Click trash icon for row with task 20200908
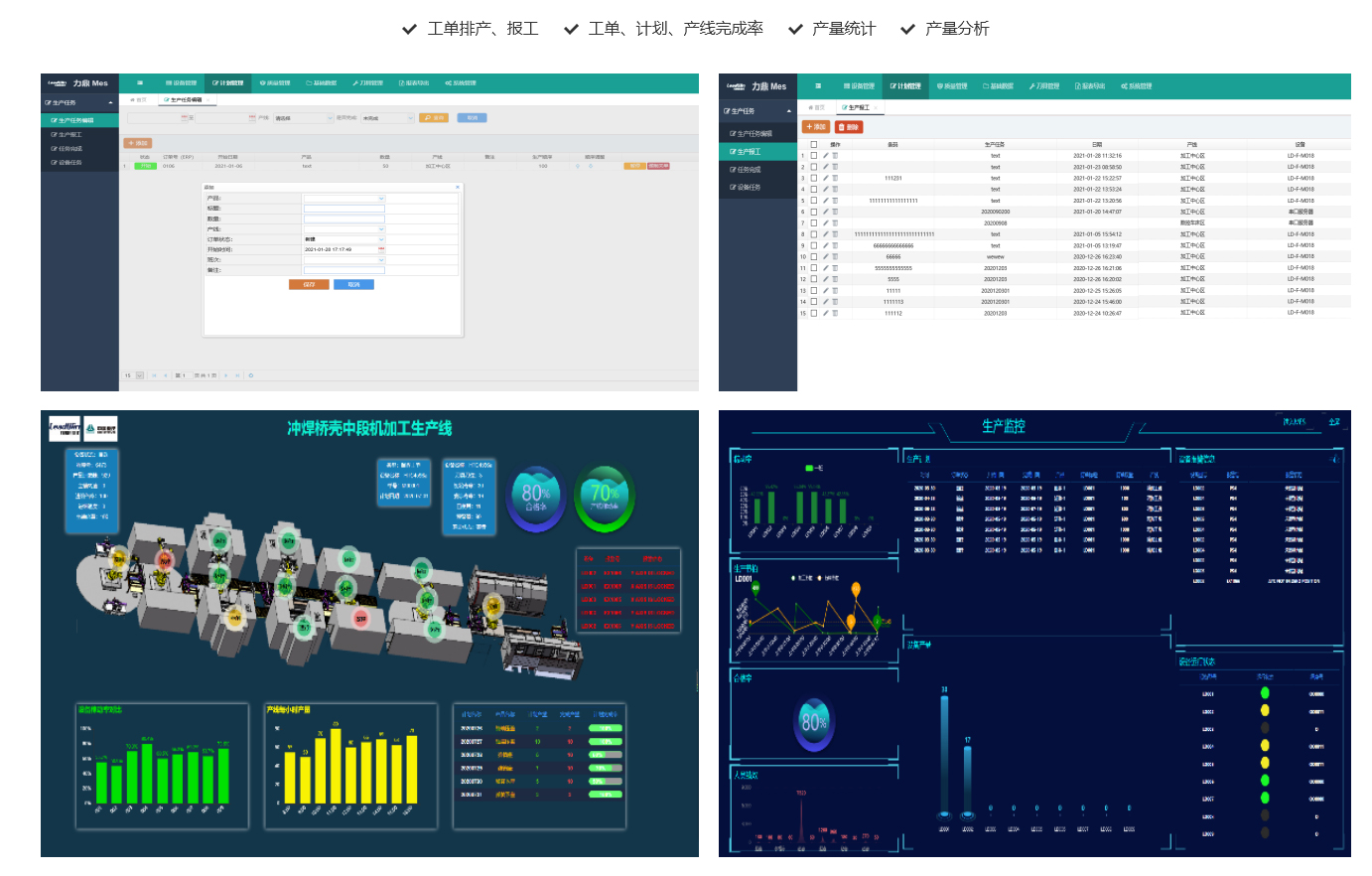 (835, 223)
